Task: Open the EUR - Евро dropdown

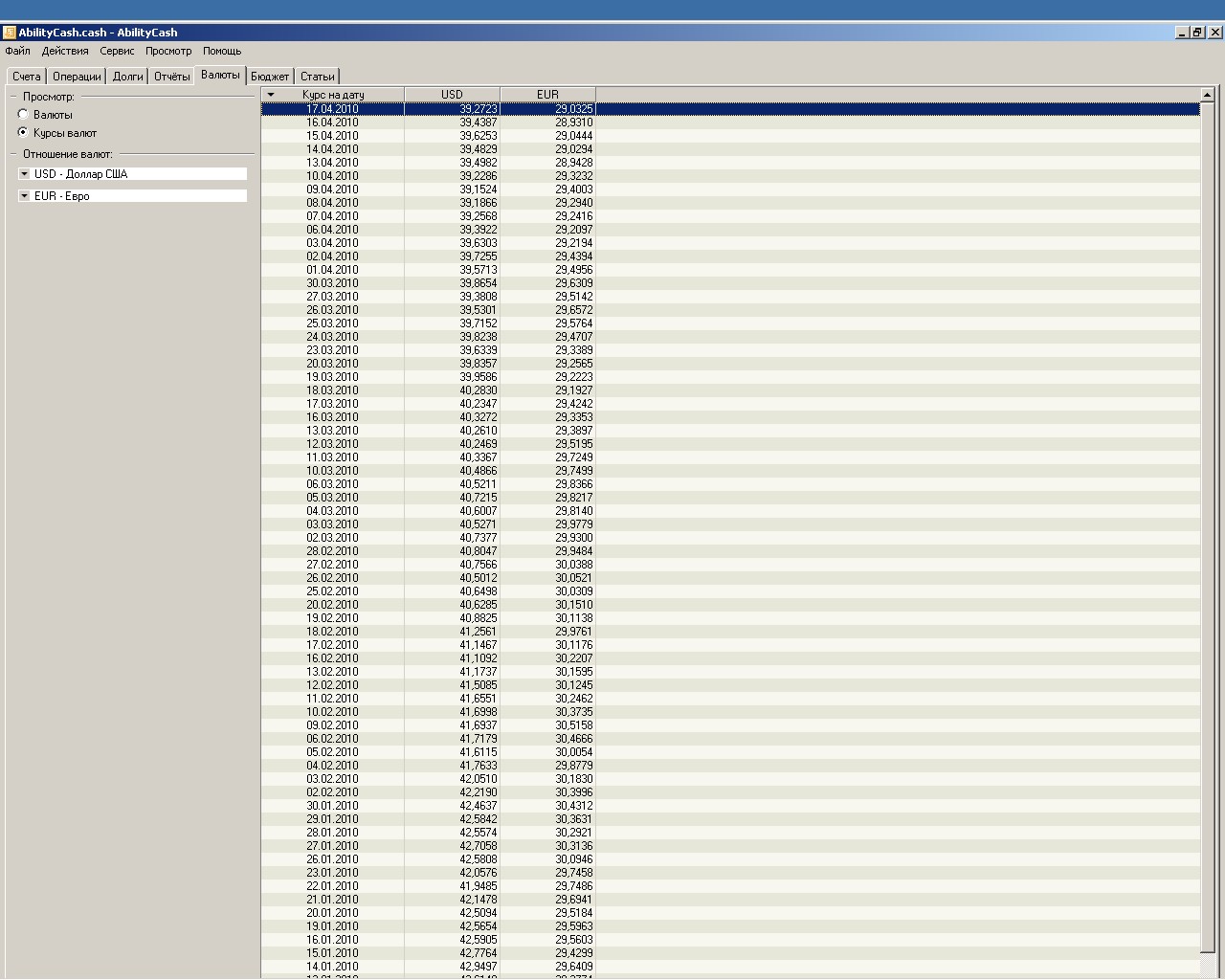Action: pos(25,196)
